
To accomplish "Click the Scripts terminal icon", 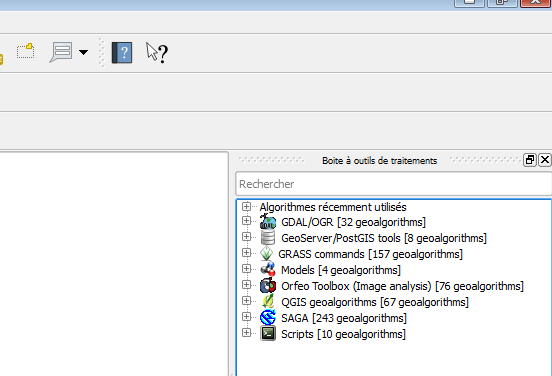I will pyautogui.click(x=268, y=333).
